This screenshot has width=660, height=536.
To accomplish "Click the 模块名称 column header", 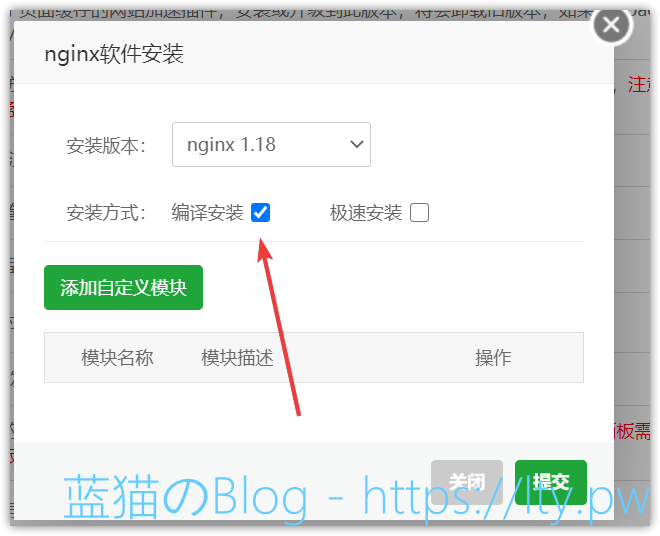I will point(117,358).
